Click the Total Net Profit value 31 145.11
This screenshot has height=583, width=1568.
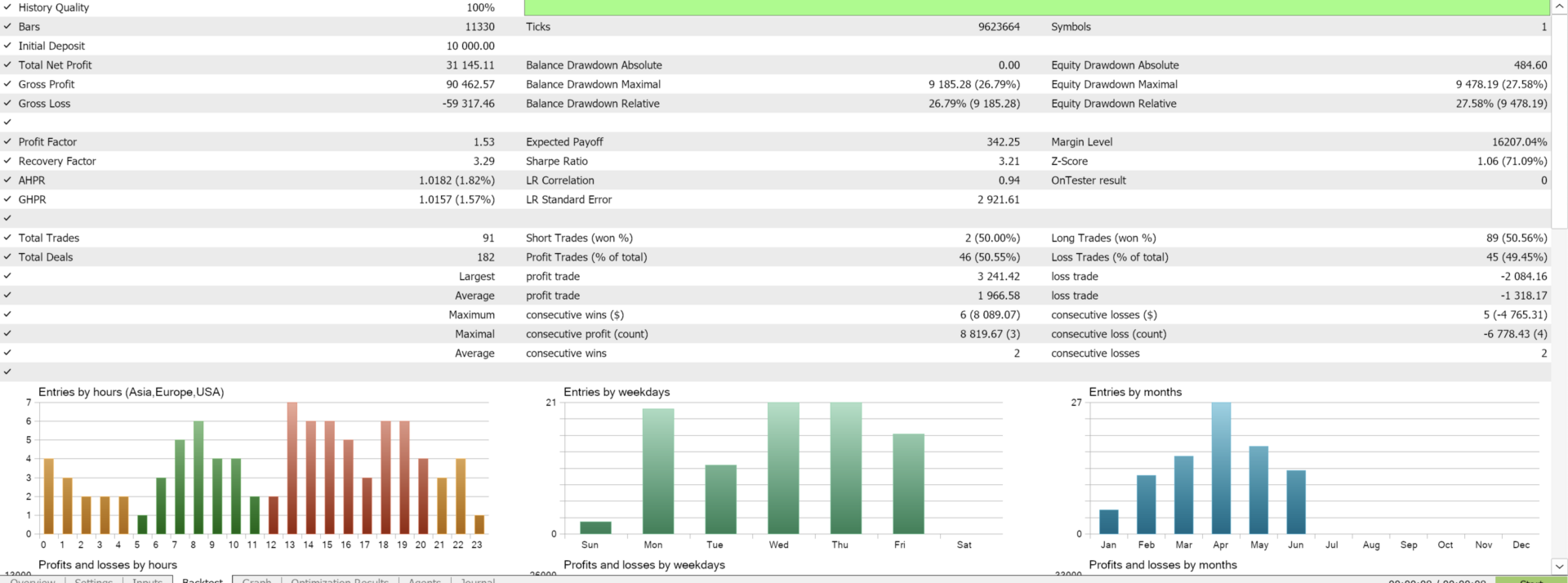point(470,65)
